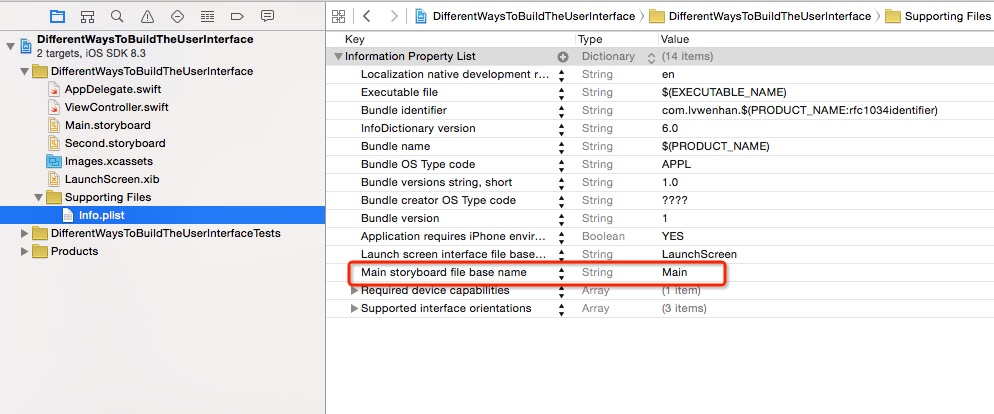
Task: Open the Issue navigator warning icon
Action: tap(147, 16)
